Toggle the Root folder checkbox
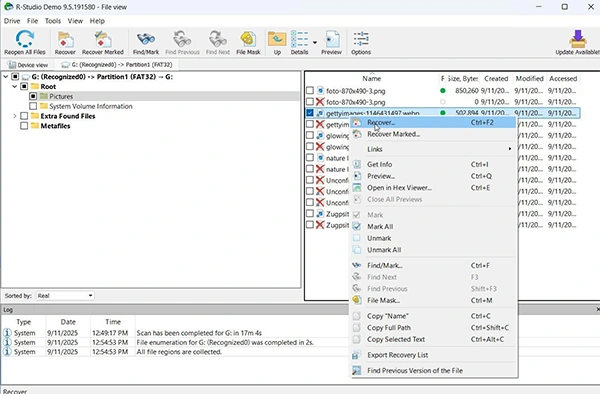Screen dimensions: 600x394 point(24,86)
